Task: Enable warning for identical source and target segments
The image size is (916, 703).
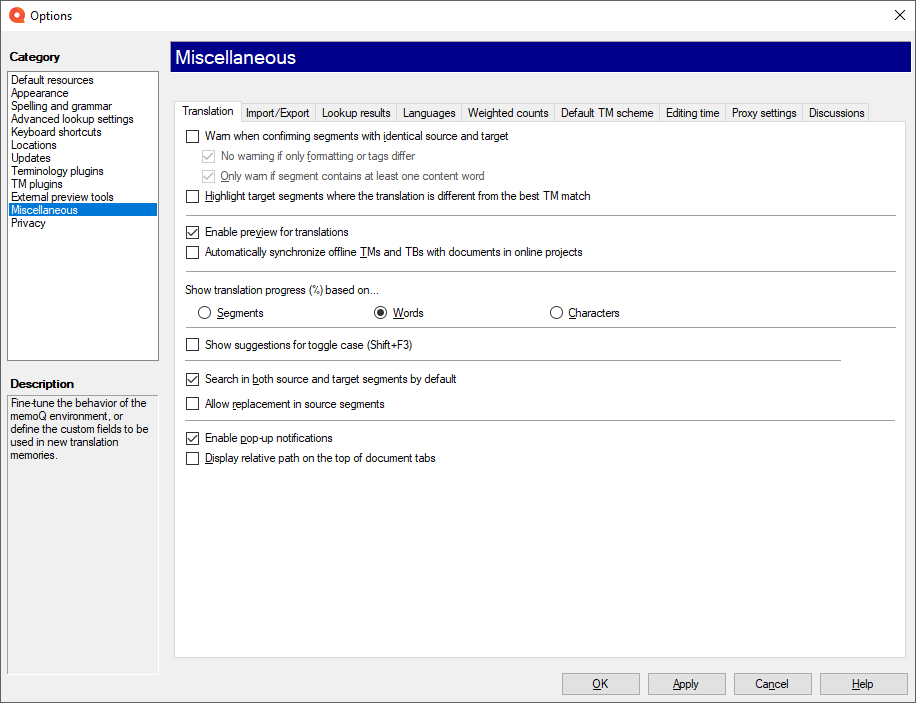Action: [x=190, y=136]
